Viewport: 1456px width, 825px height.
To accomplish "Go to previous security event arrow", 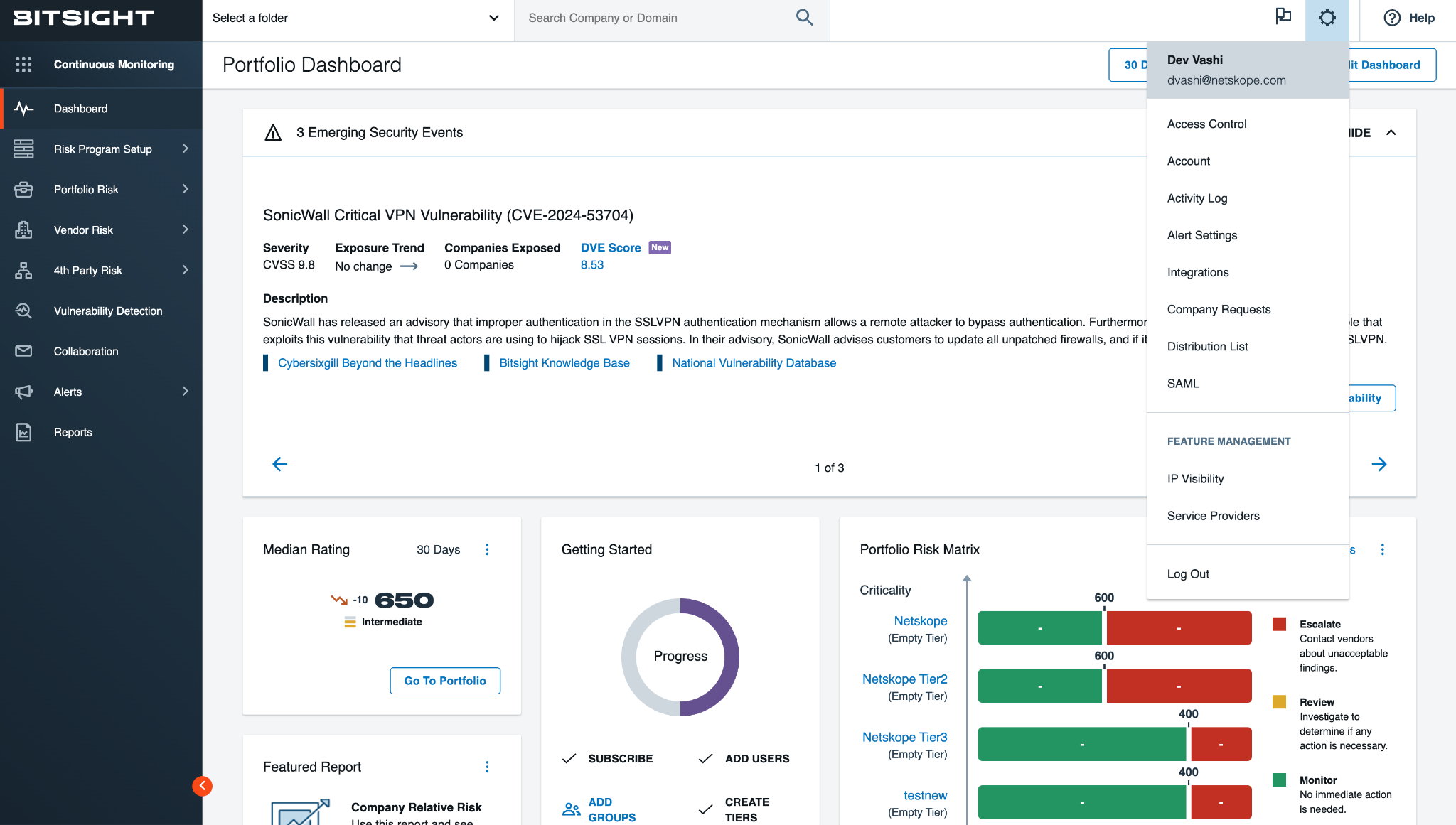I will (279, 464).
